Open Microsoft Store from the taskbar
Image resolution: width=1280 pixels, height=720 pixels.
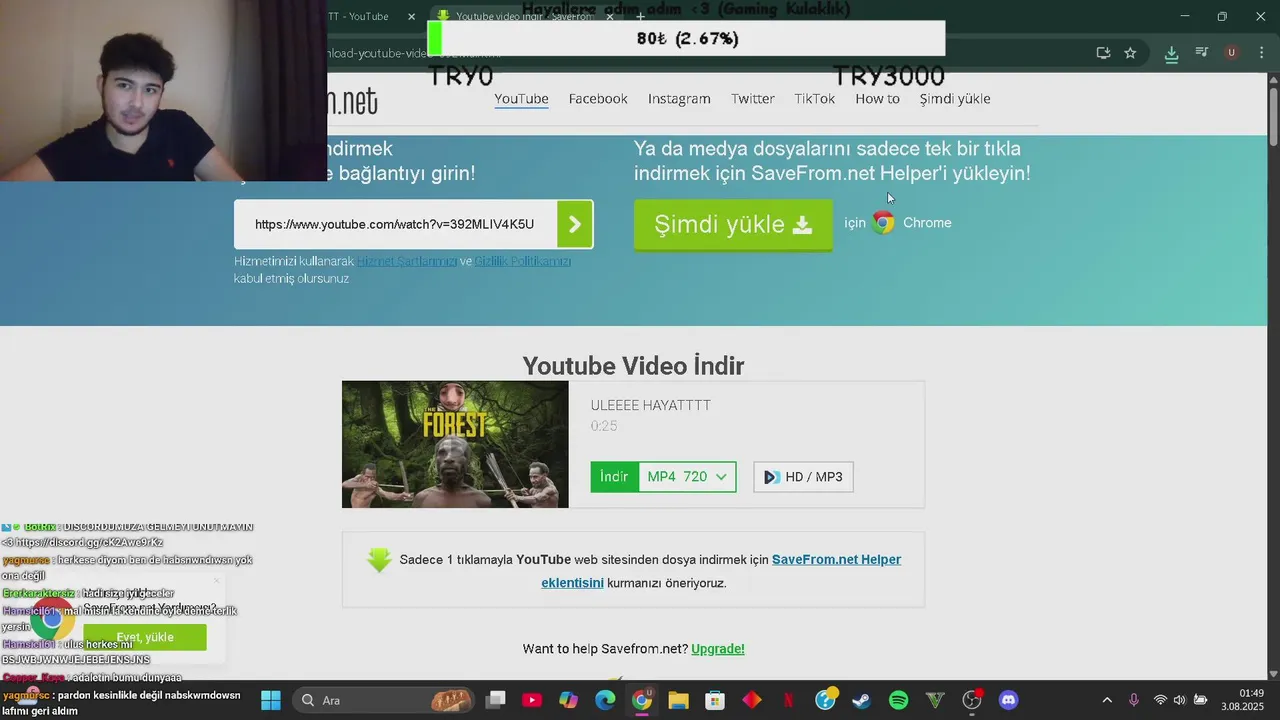pos(714,700)
